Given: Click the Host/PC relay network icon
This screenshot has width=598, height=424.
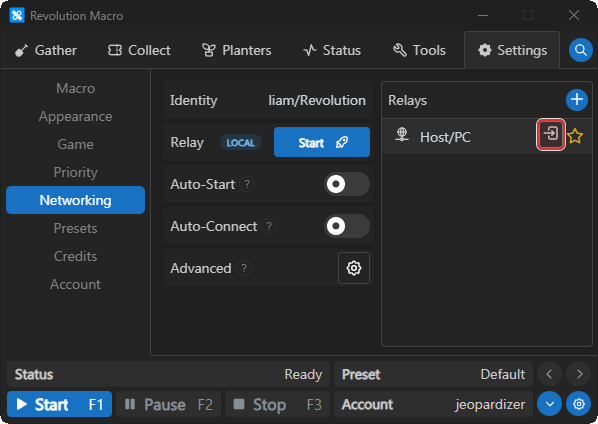Looking at the screenshot, I should click(x=402, y=135).
